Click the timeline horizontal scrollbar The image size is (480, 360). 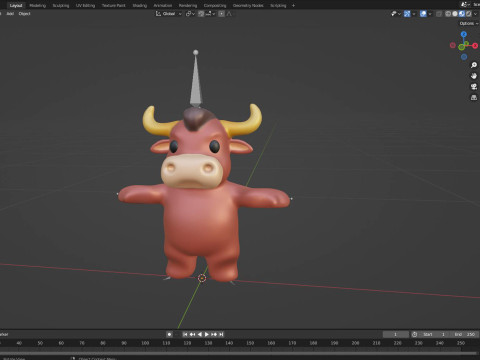point(238,353)
